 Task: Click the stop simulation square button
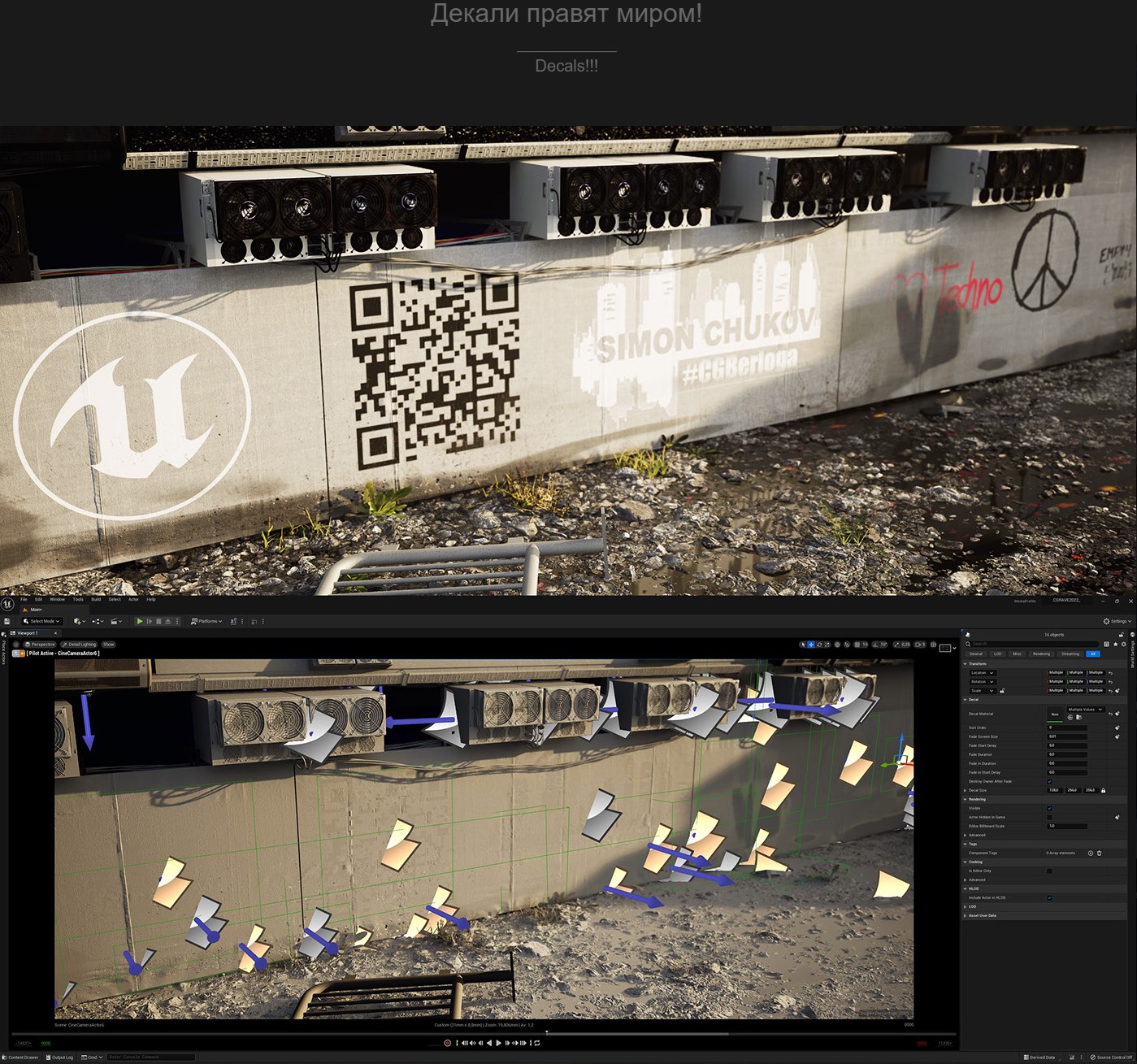pos(158,621)
